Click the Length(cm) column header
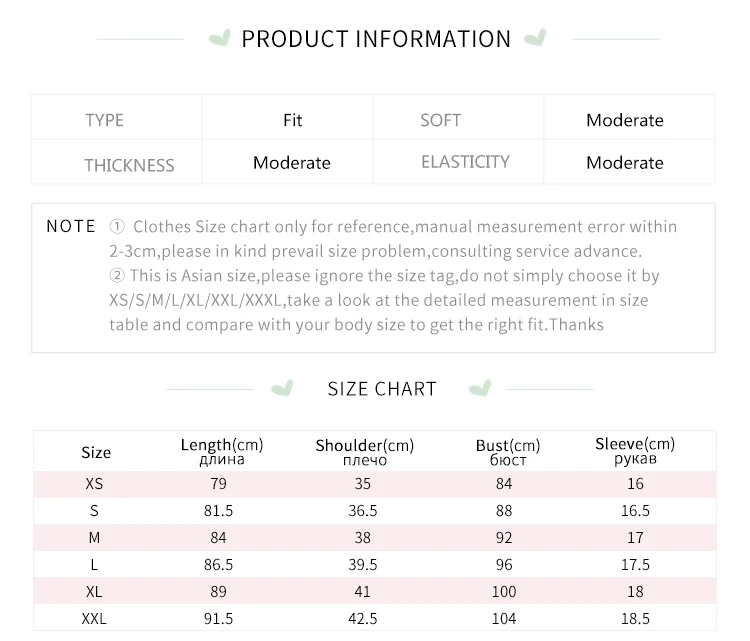 point(221,451)
